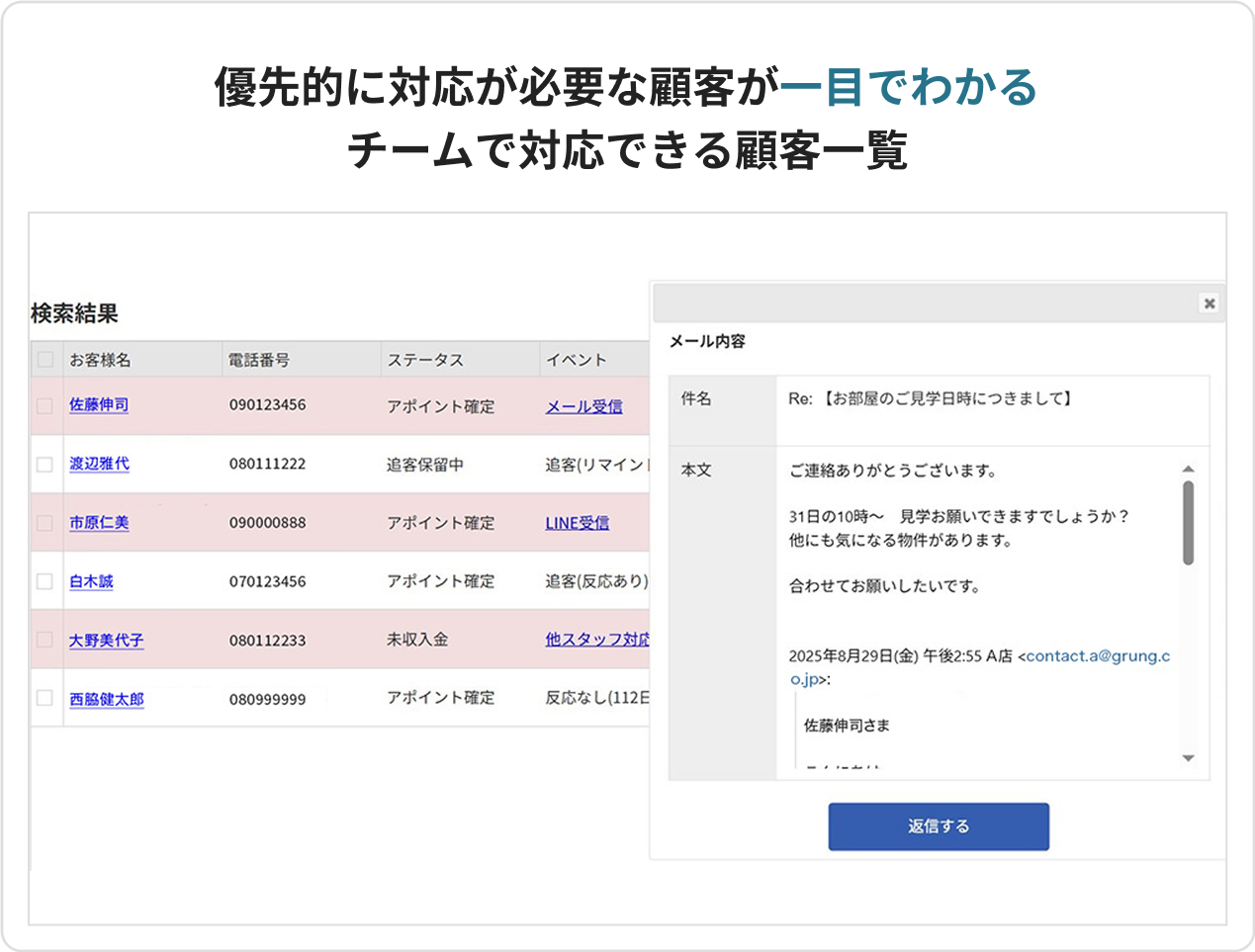Click the scroll down arrow in mail body
The width and height of the screenshot is (1255, 952).
point(1188,758)
